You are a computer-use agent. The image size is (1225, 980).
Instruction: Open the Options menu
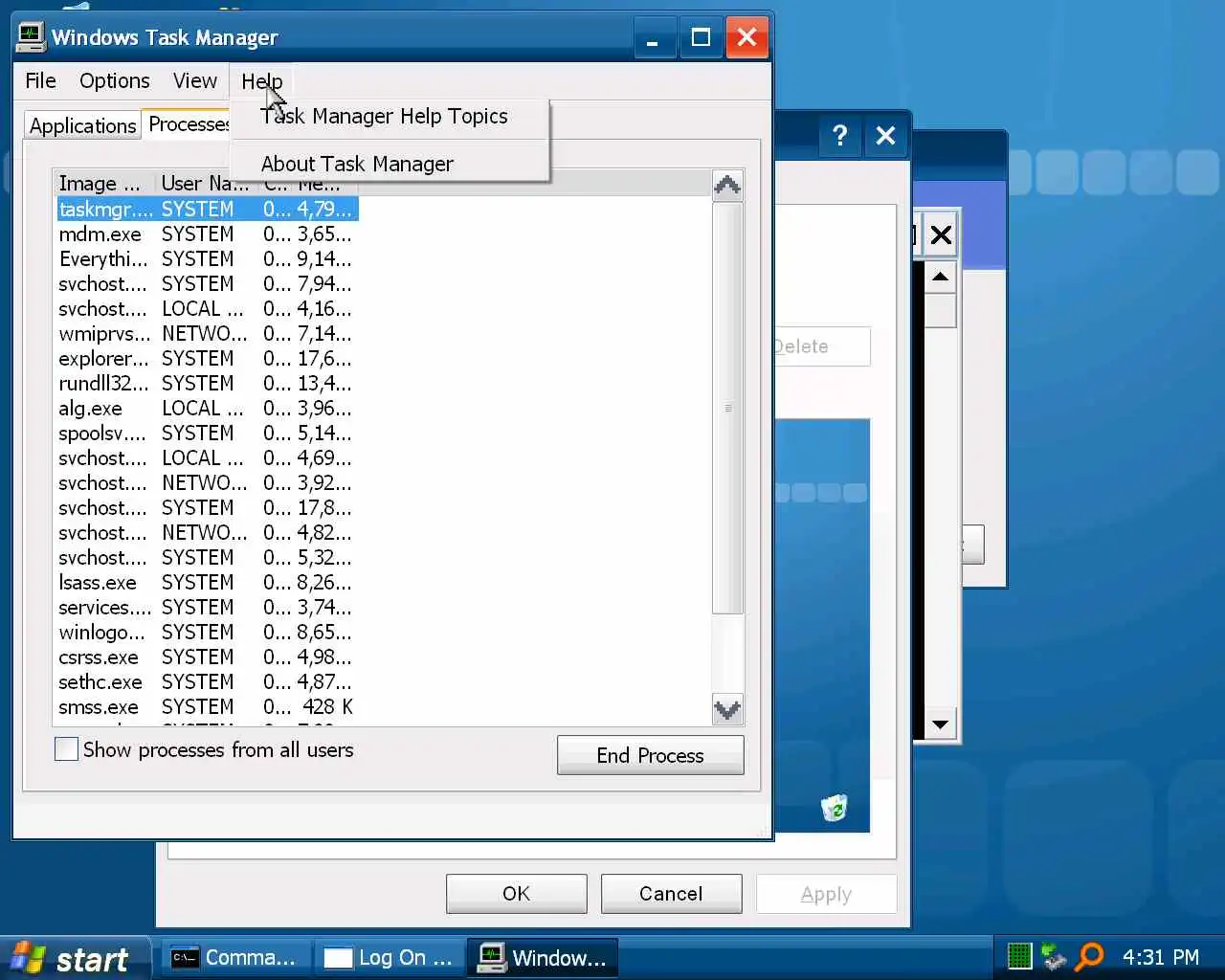(114, 81)
